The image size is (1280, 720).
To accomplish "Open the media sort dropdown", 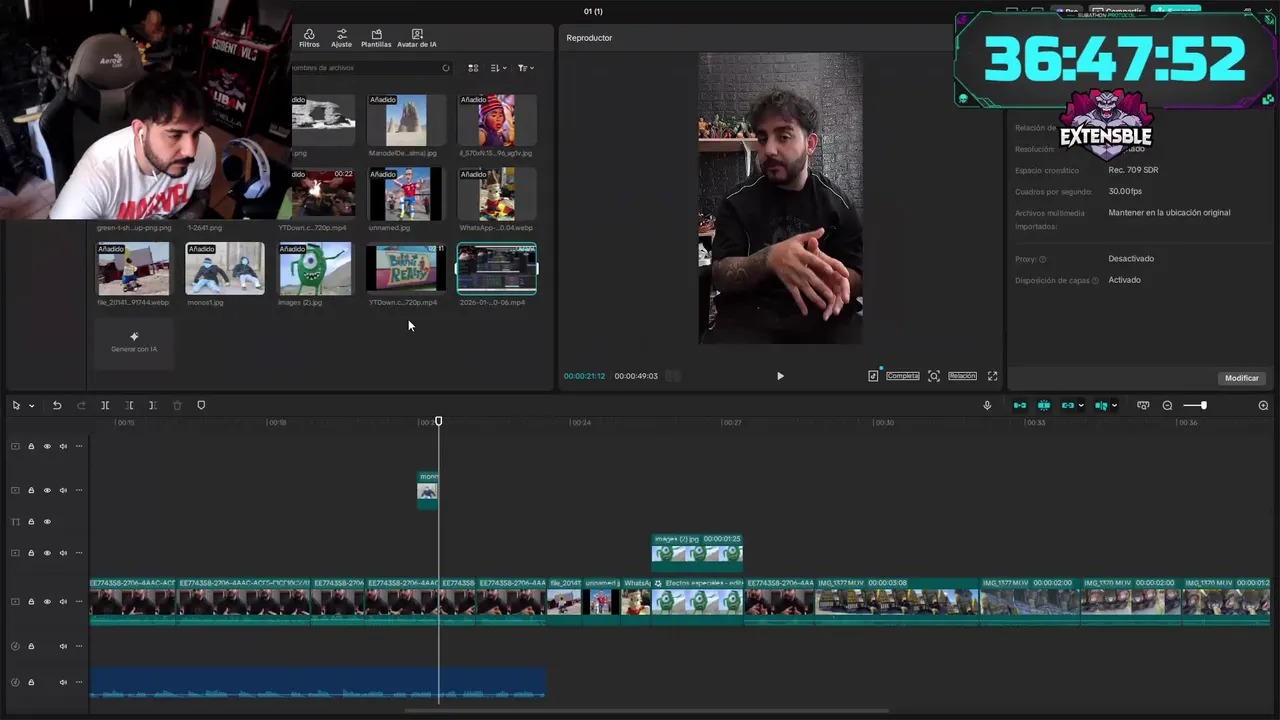I will 498,68.
